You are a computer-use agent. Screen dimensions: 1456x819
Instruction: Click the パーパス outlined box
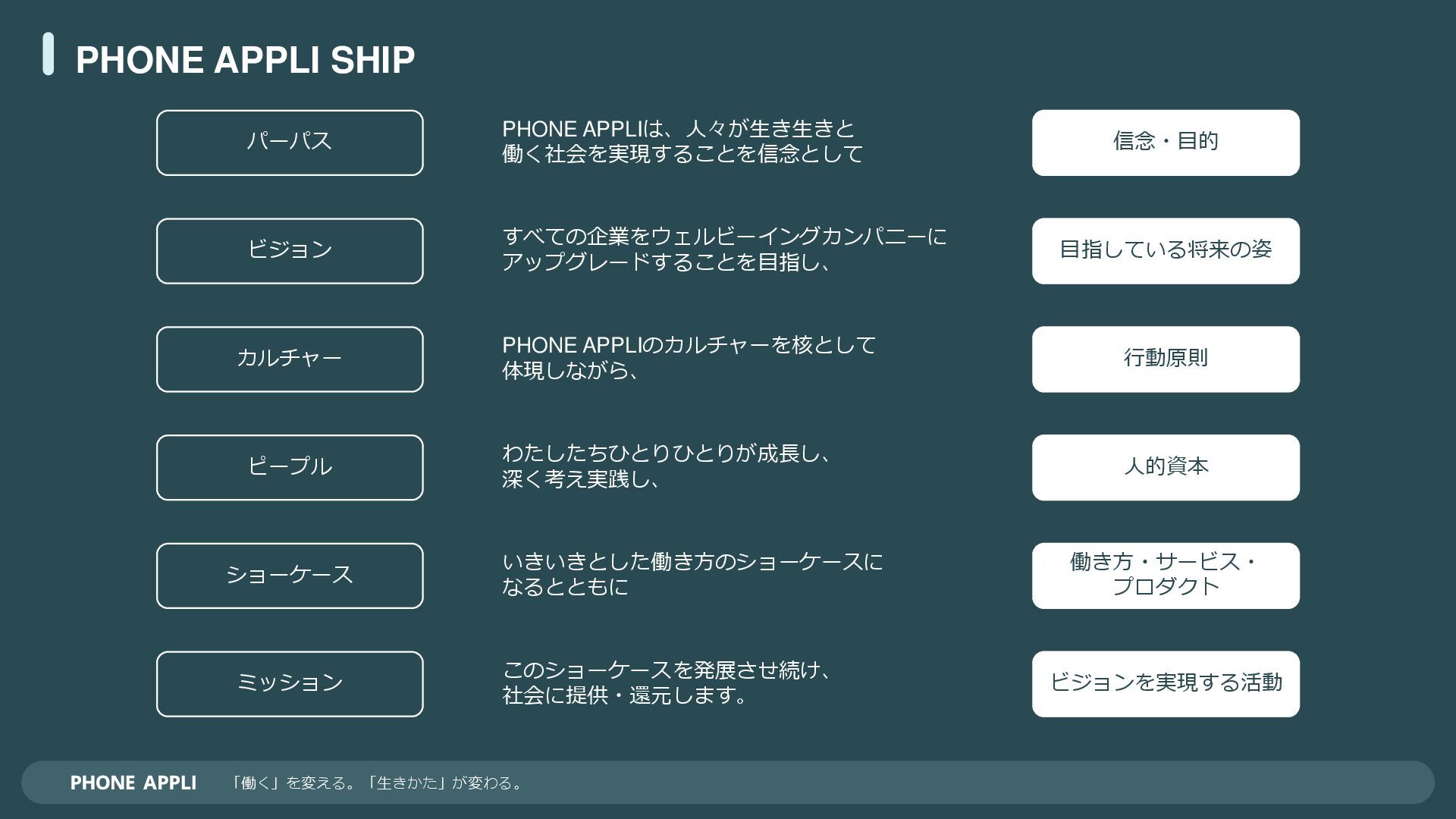tap(290, 143)
